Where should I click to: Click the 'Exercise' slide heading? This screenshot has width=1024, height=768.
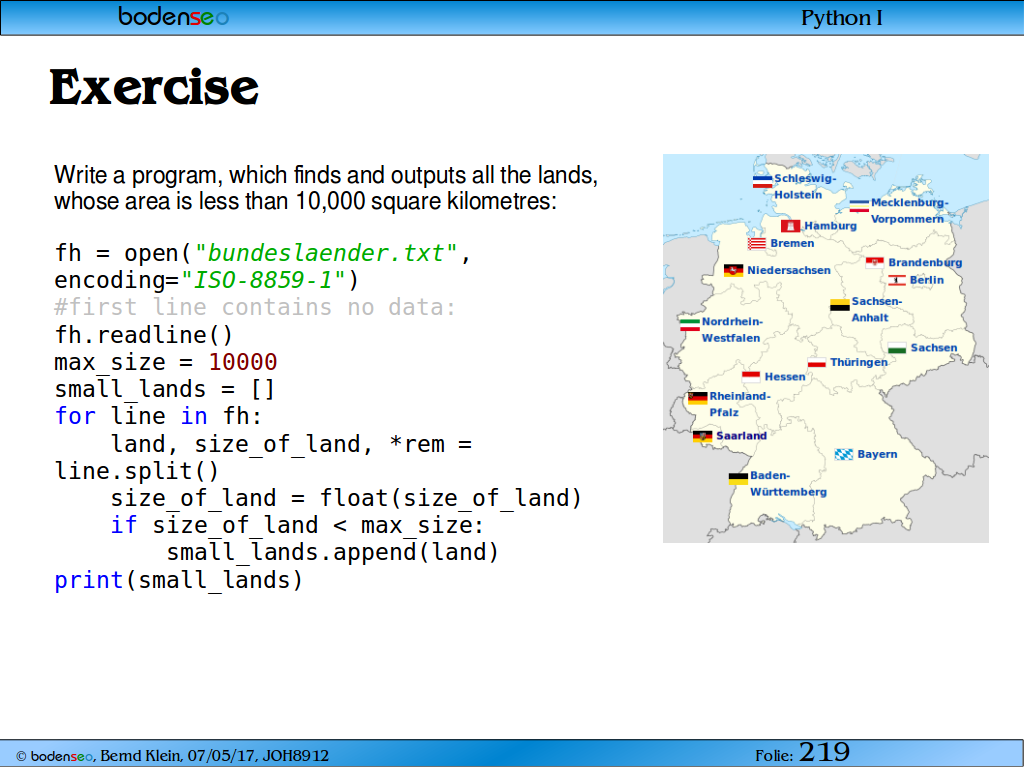pyautogui.click(x=154, y=88)
